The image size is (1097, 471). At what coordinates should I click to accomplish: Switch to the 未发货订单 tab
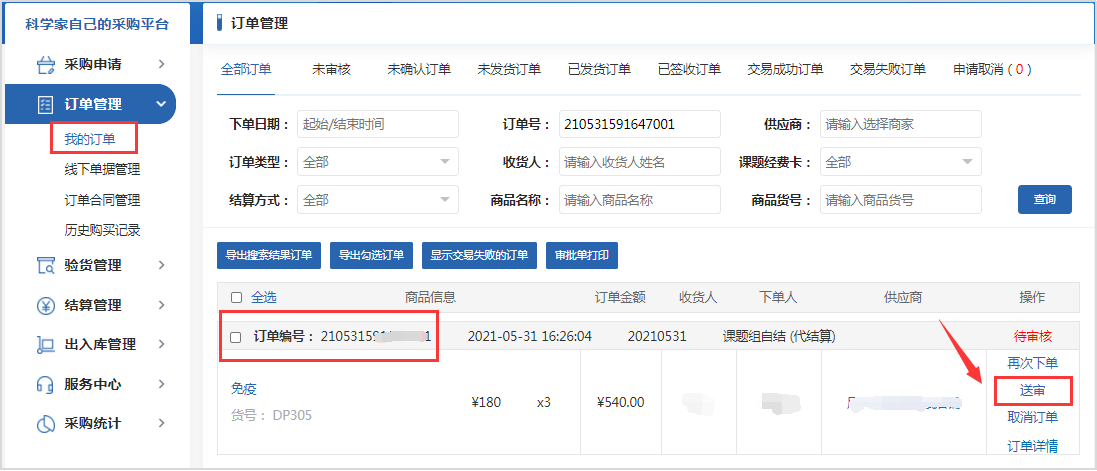click(x=508, y=70)
